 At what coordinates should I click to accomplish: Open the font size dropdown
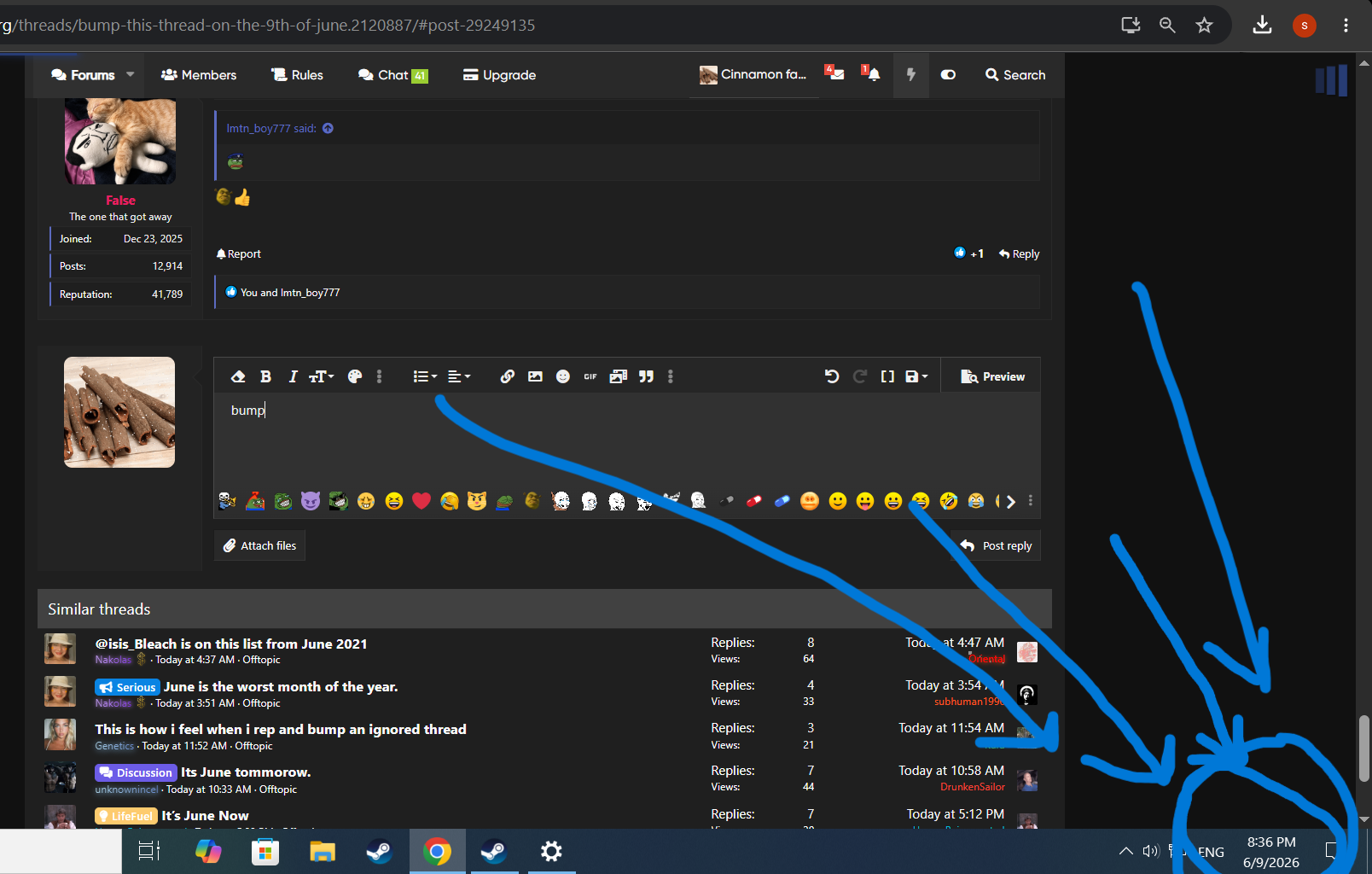[322, 376]
